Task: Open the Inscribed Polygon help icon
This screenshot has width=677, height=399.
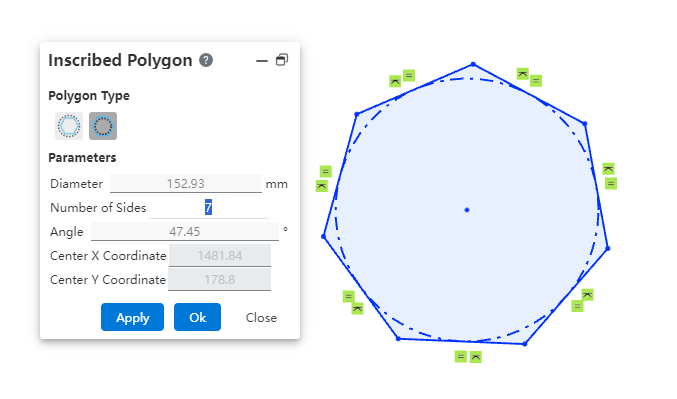Action: (x=206, y=60)
